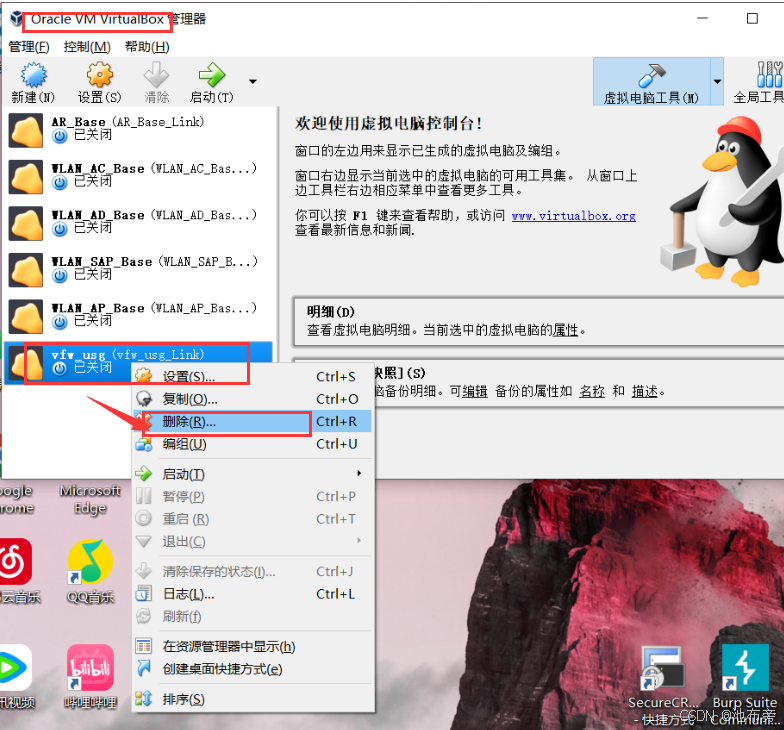This screenshot has width=784, height=730.
Task: Click the New (新建) toolbar icon
Action: (34, 76)
